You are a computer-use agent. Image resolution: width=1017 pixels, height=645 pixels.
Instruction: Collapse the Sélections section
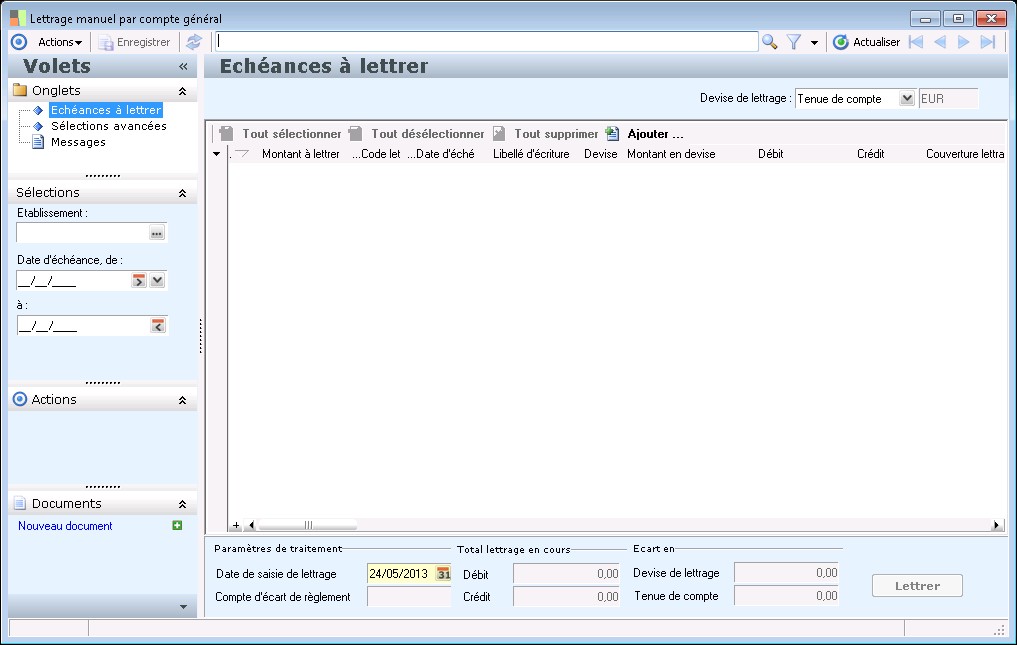(x=182, y=193)
